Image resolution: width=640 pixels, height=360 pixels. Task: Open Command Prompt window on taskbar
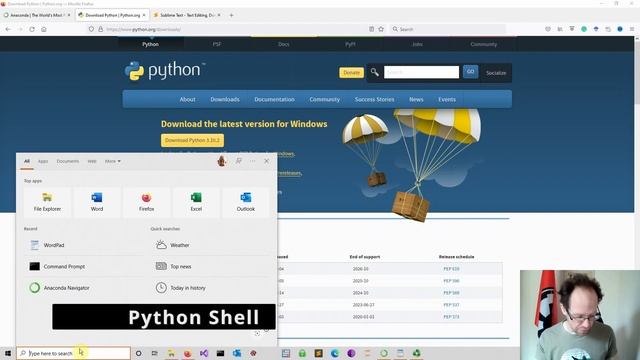click(x=220, y=353)
